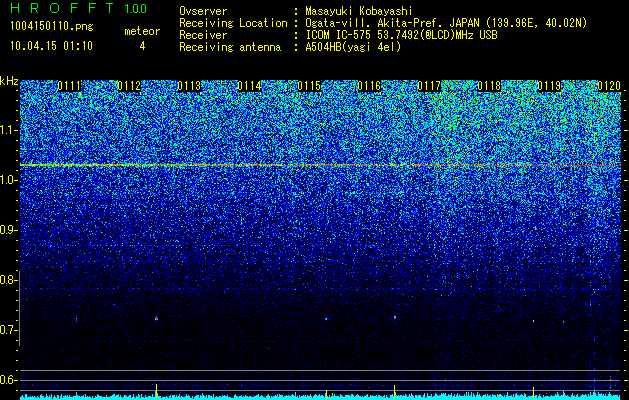This screenshot has width=629, height=400.
Task: Click the 0.9 frequency axis label
Action: pos(8,230)
